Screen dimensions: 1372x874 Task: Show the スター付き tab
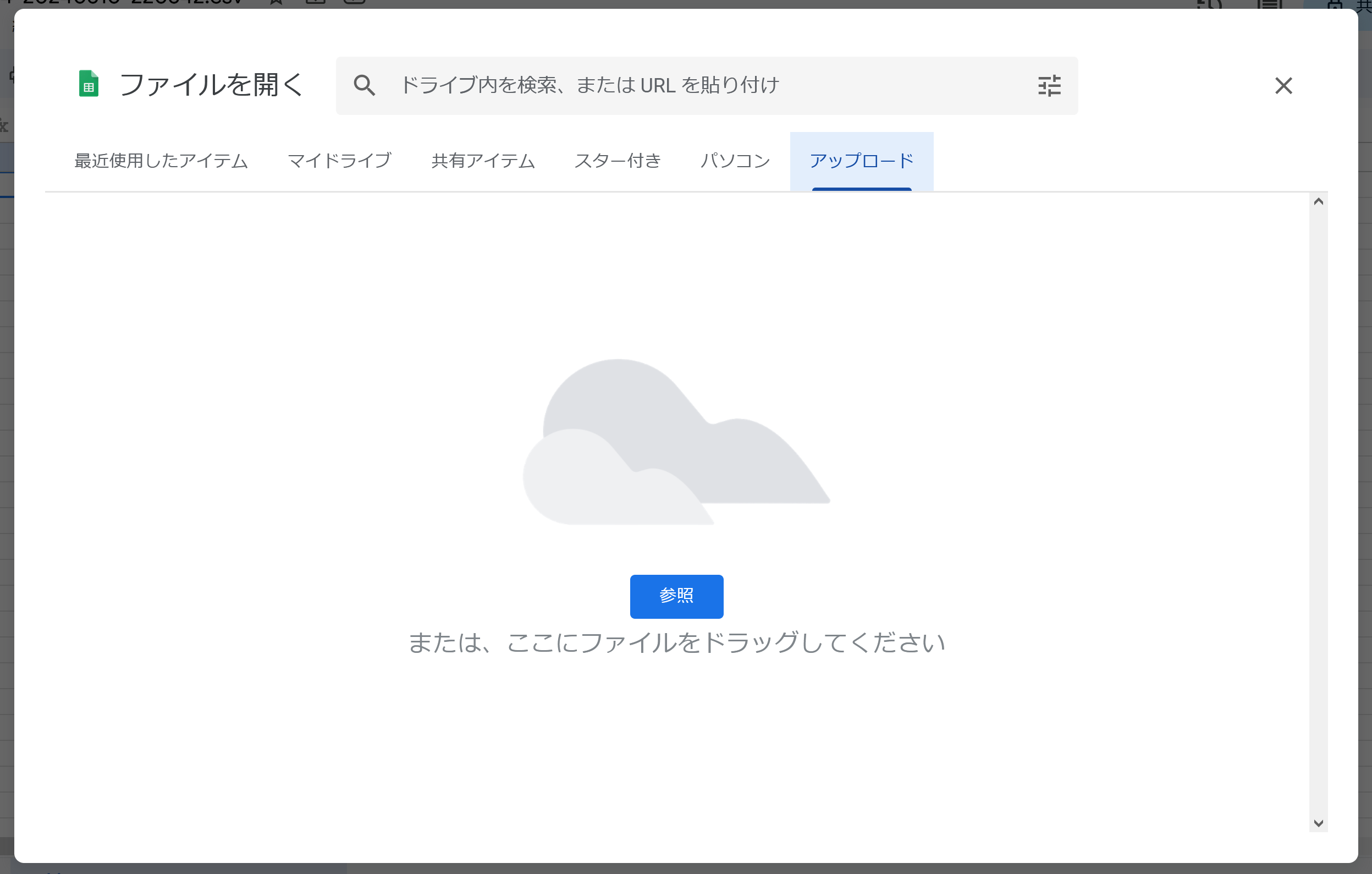618,161
